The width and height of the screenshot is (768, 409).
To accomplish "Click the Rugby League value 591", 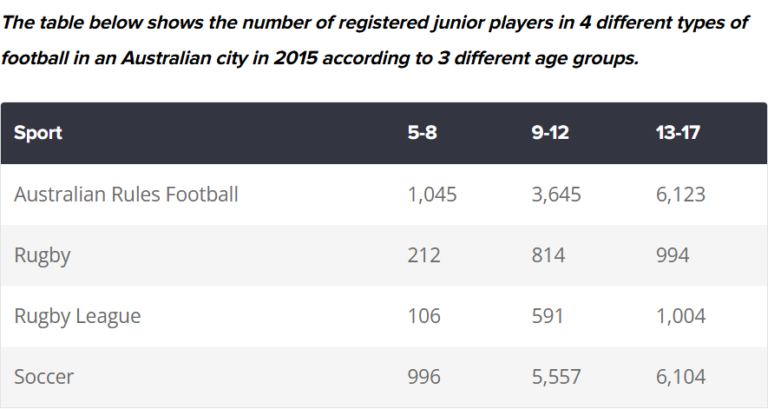I will [547, 316].
